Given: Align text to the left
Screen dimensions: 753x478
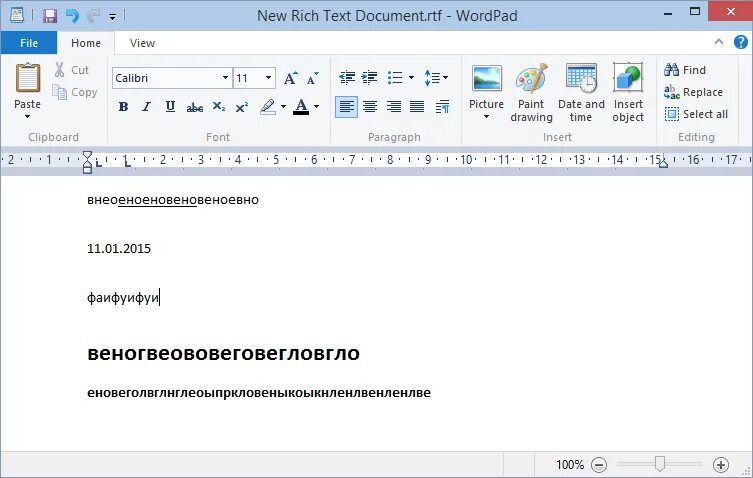Looking at the screenshot, I should point(346,107).
